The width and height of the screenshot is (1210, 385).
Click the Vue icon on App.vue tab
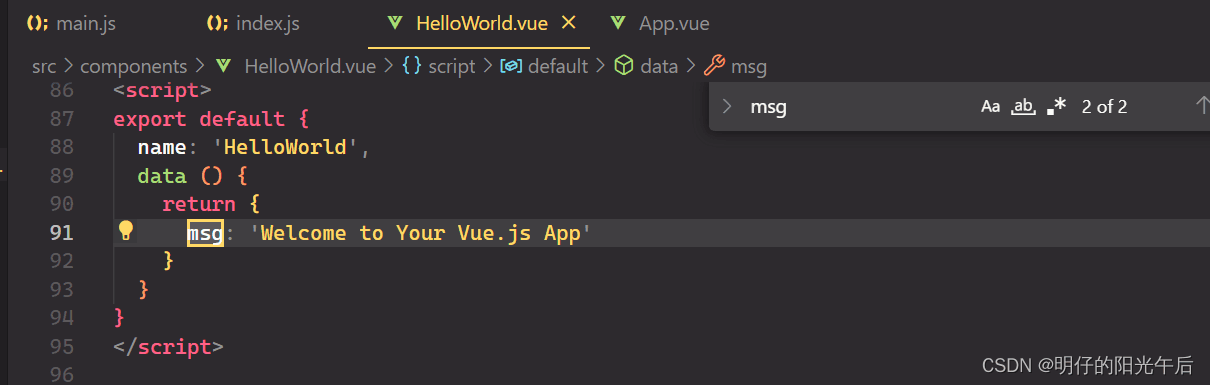(x=619, y=23)
